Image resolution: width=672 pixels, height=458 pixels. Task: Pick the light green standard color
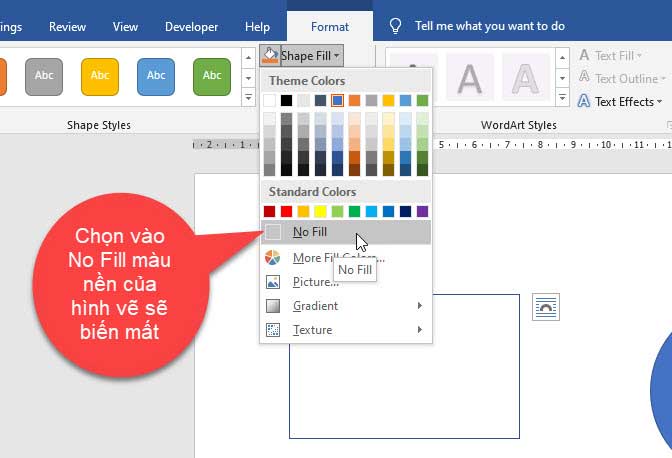(337, 211)
